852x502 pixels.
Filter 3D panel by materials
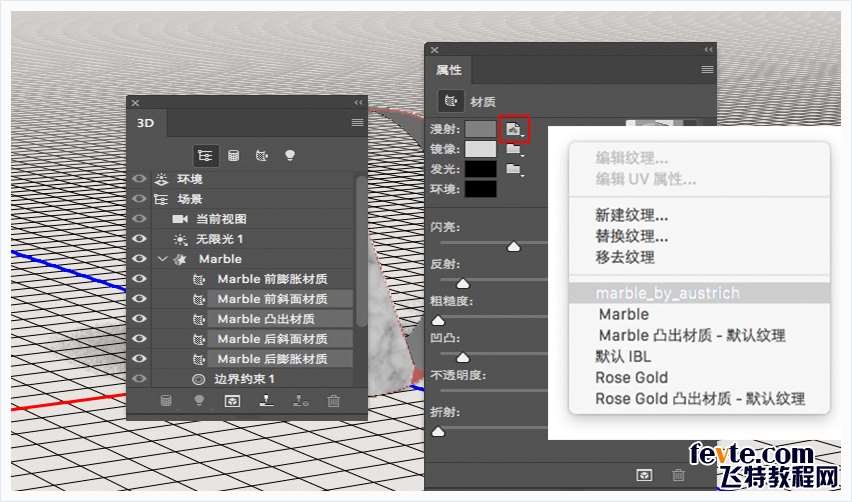pyautogui.click(x=262, y=156)
